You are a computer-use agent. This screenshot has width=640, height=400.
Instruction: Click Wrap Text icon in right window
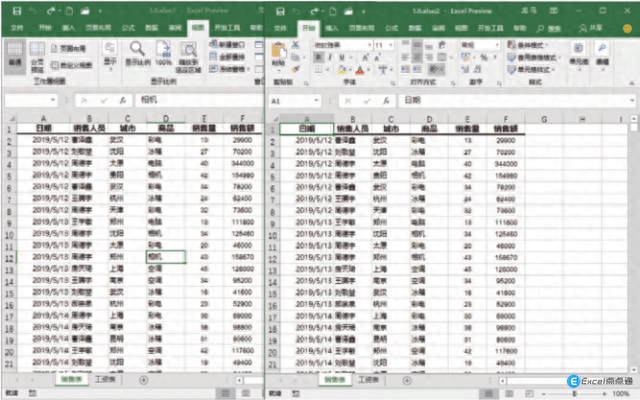442,45
